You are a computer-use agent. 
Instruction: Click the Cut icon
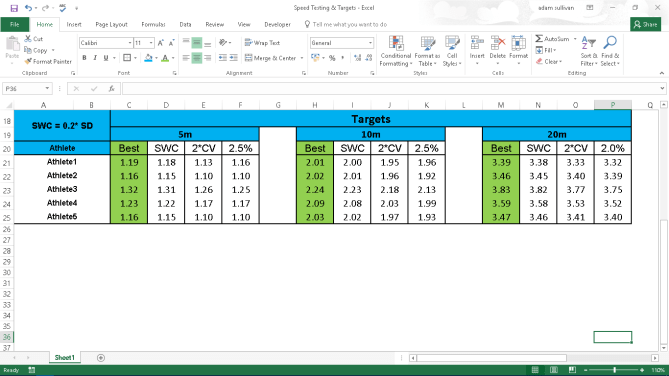(34, 39)
